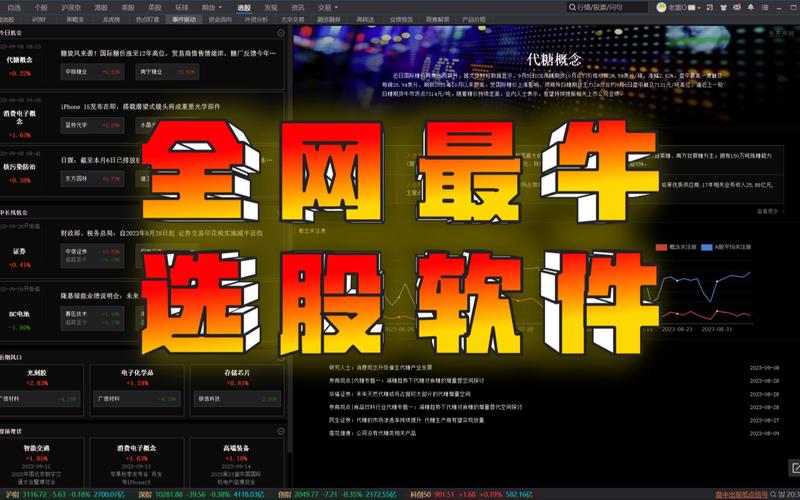The image size is (800, 500).
Task: Click the 行情/股票/问句 search input
Action: pos(610,7)
